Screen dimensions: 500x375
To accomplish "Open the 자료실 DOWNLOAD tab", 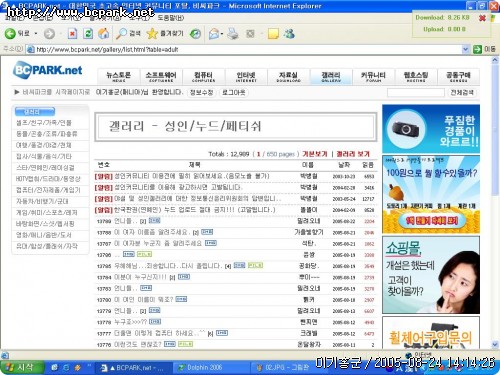I will 288,77.
